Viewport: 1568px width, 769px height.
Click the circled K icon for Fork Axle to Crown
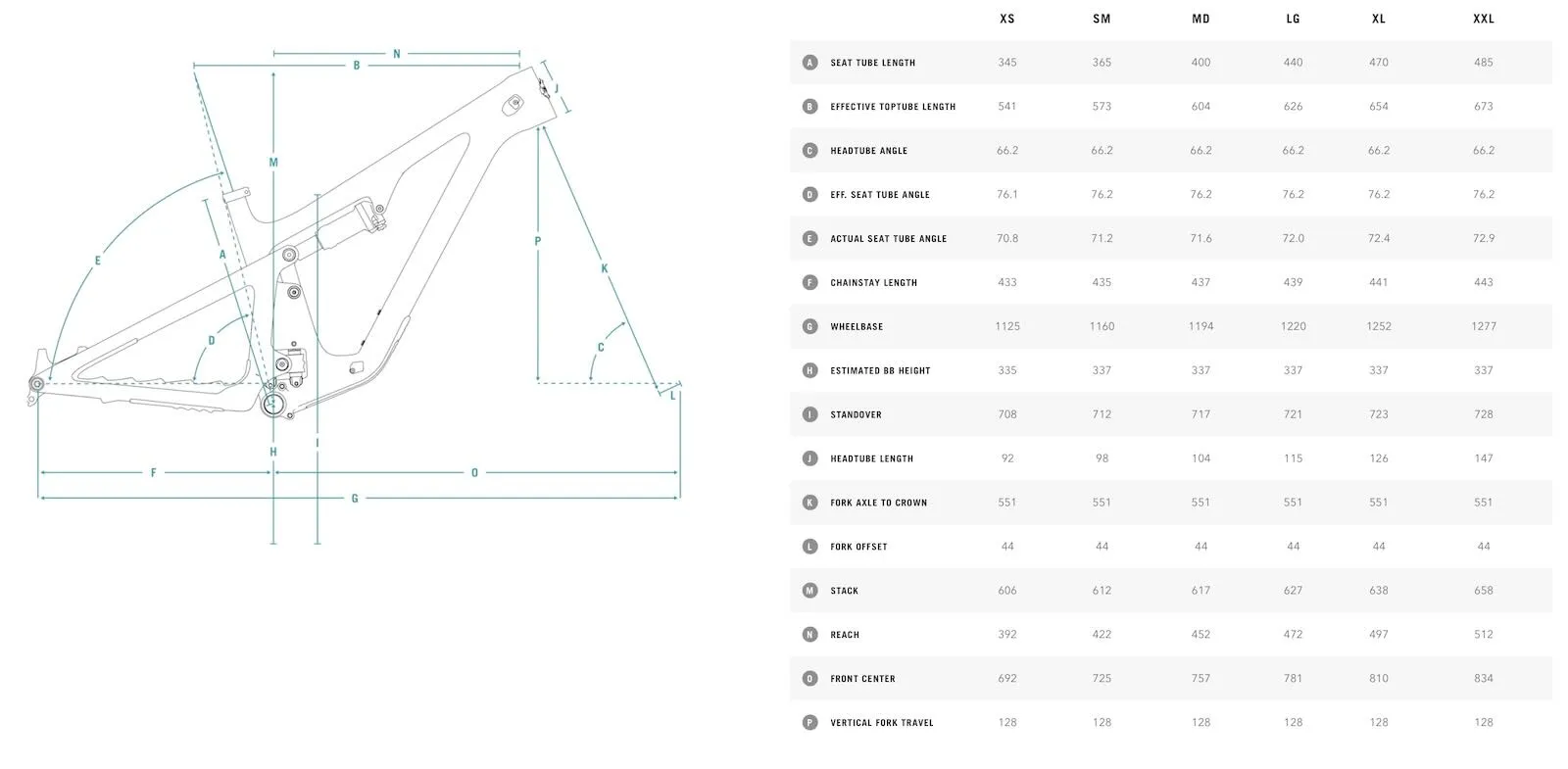[809, 503]
